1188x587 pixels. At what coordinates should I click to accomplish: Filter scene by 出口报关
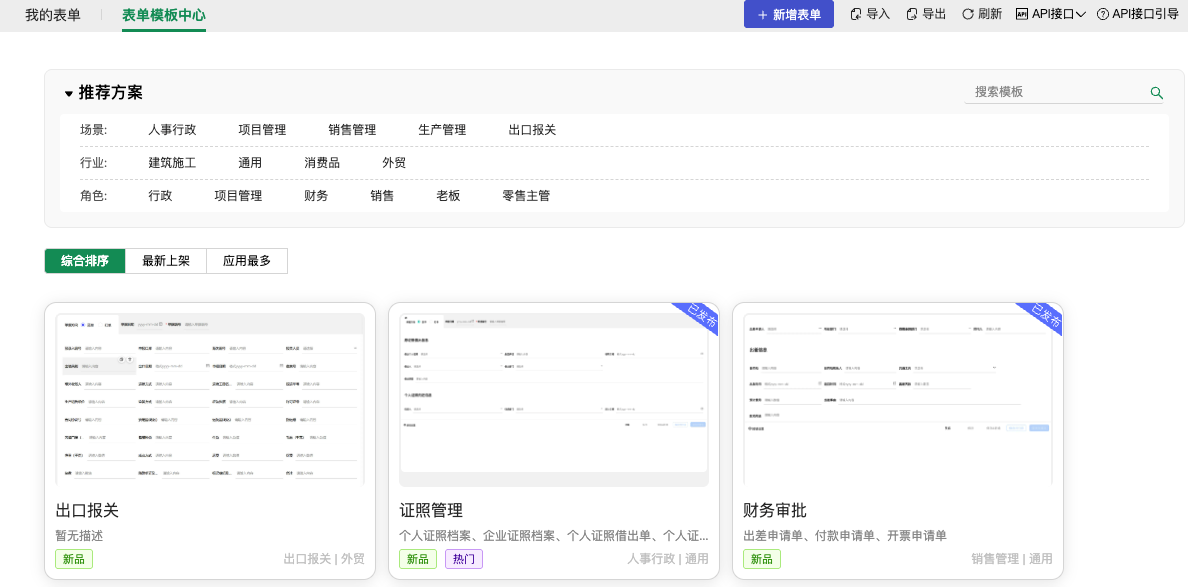click(x=533, y=130)
